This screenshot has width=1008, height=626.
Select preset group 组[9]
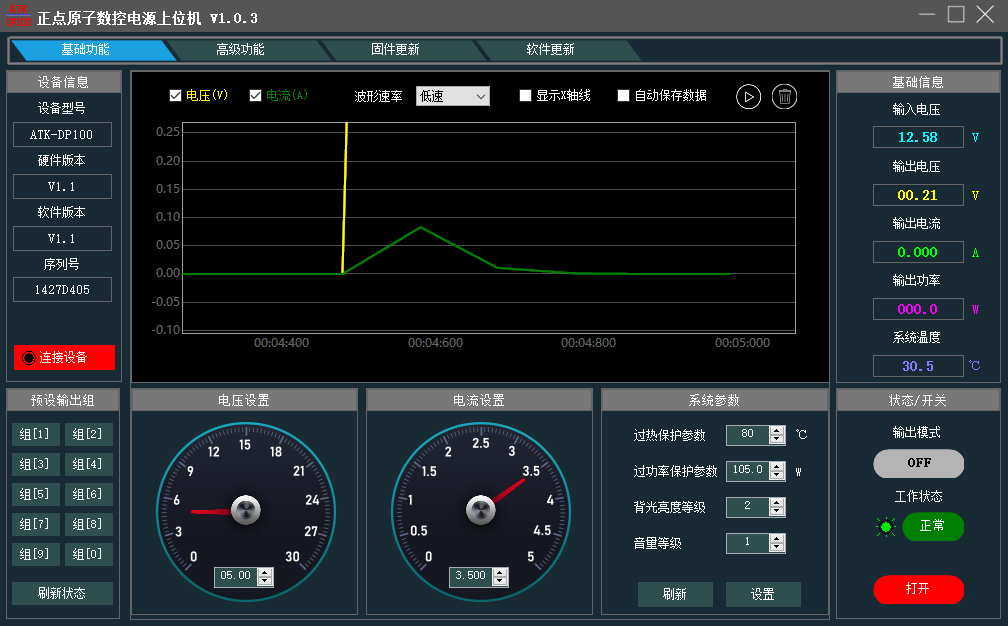point(35,554)
